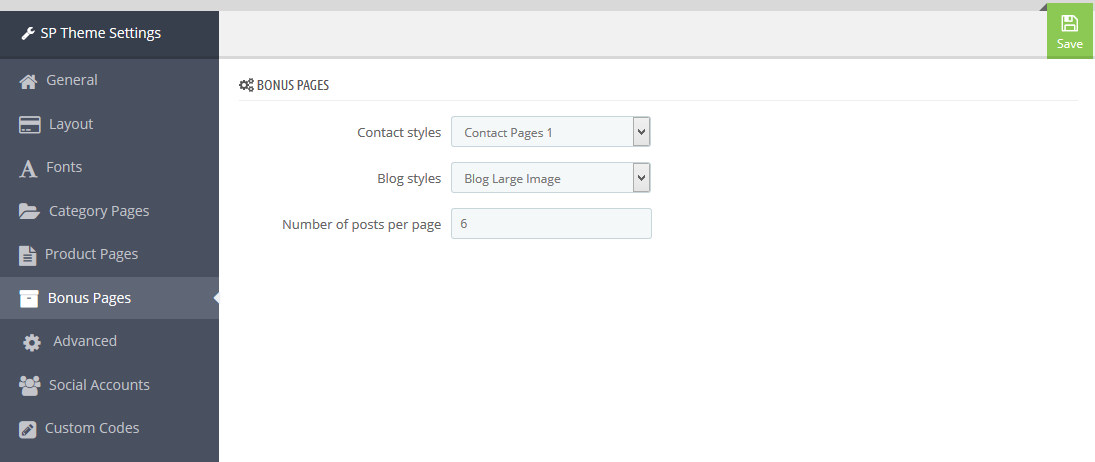Click the green Save button
The width and height of the screenshot is (1095, 462).
coord(1069,32)
